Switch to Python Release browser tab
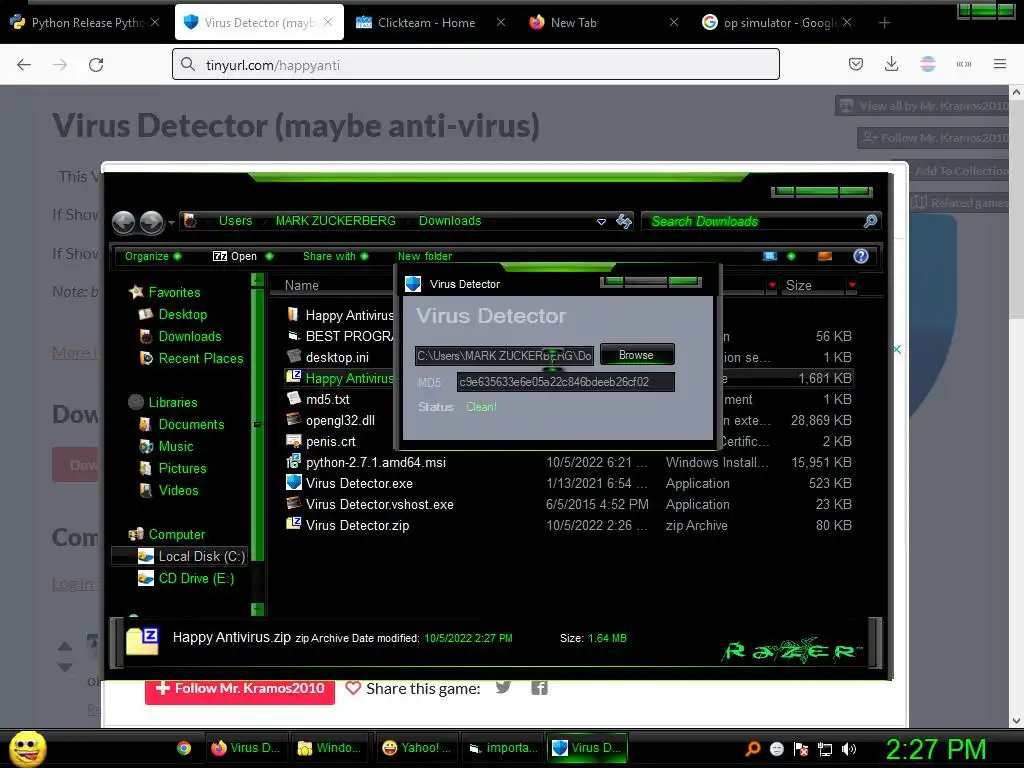This screenshot has width=1024, height=768. point(86,23)
